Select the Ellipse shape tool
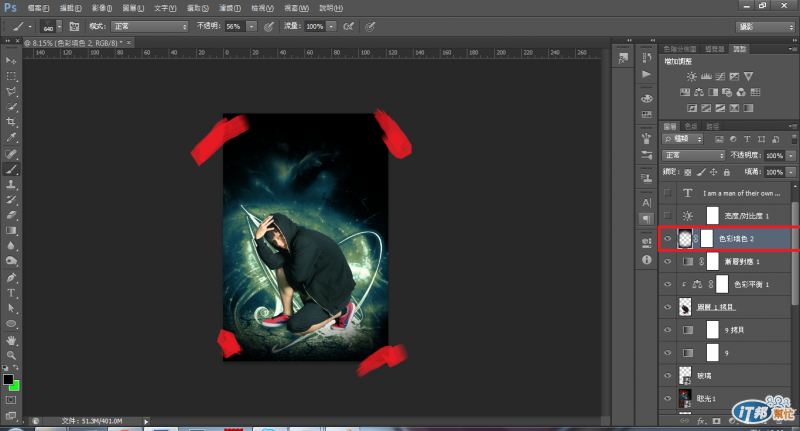 pyautogui.click(x=11, y=323)
